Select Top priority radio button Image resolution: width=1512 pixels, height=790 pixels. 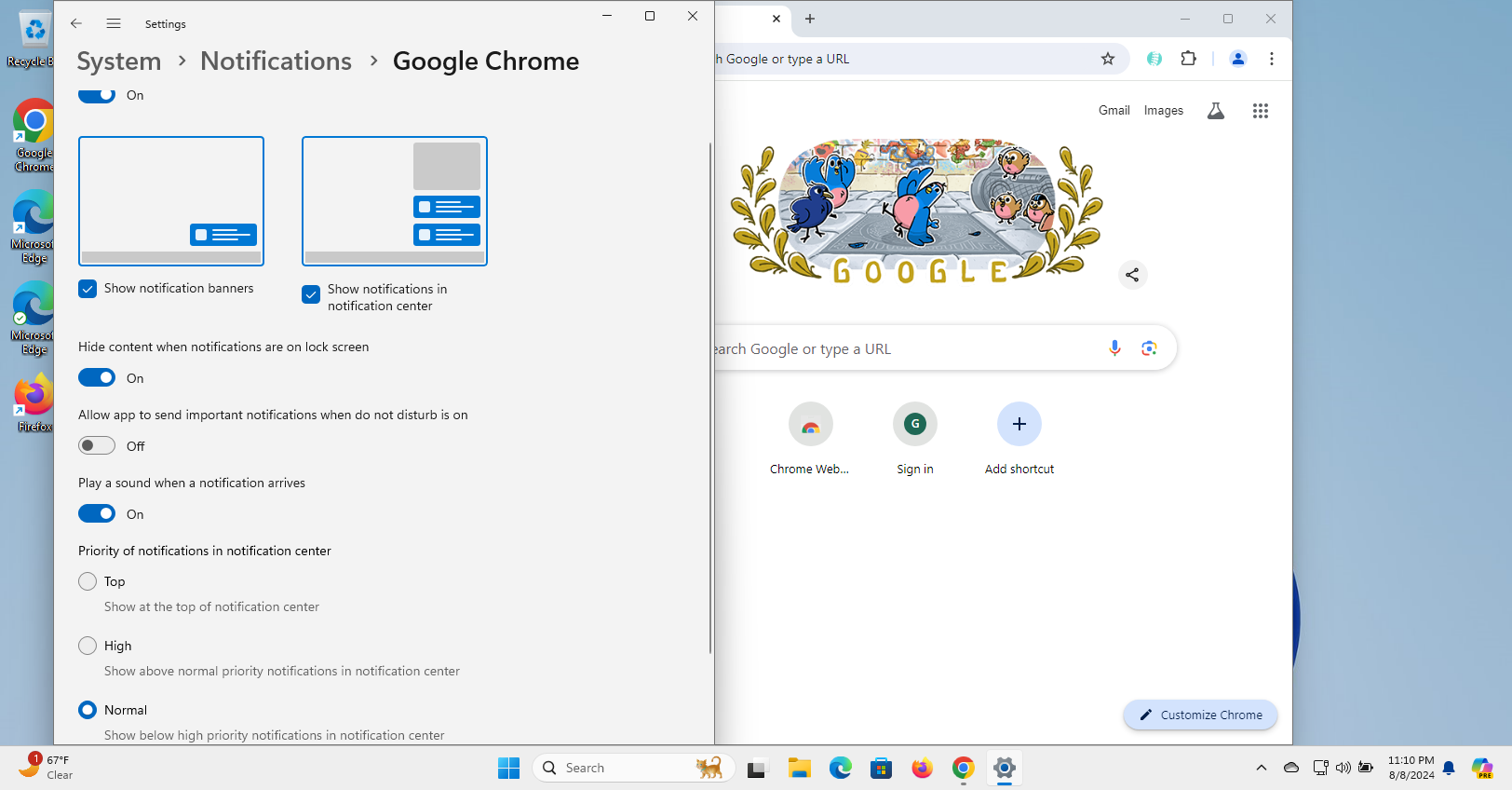click(x=88, y=581)
